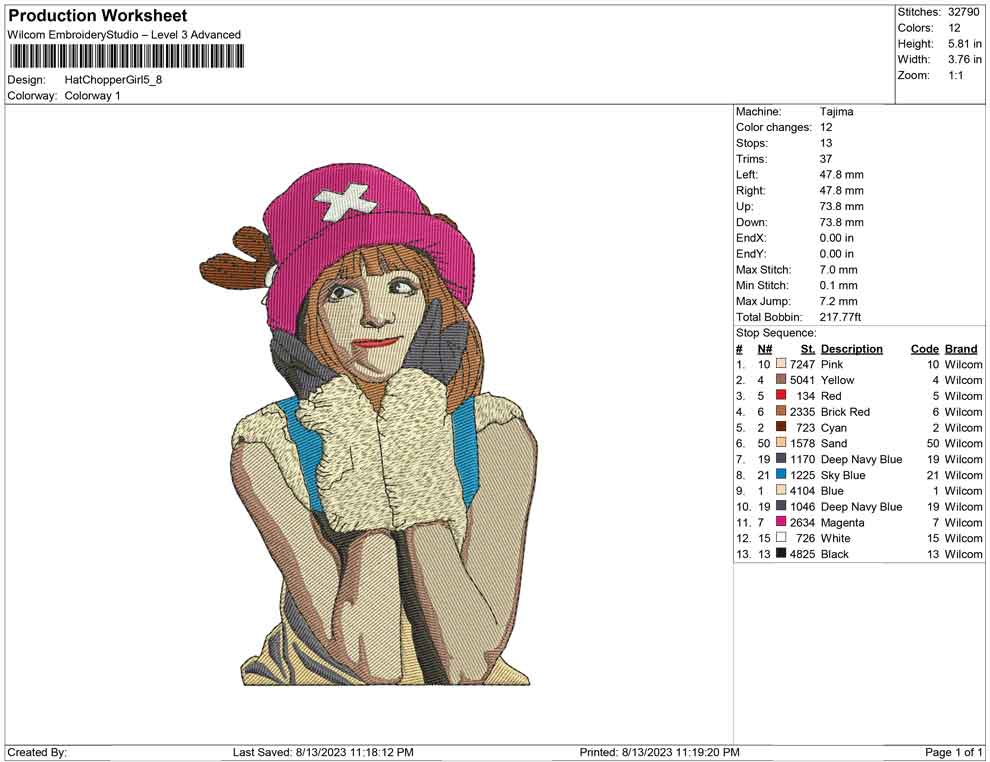The image size is (990, 762).
Task: Click the 'Sky Blue' description text
Action: coord(843,475)
